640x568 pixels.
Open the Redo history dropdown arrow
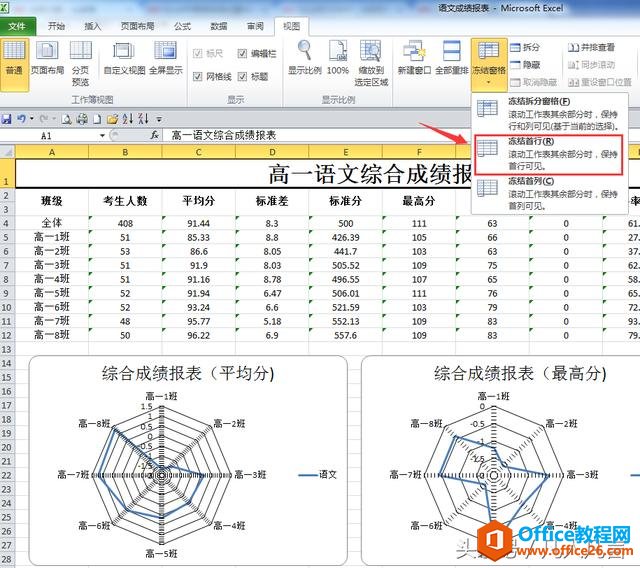pyautogui.click(x=53, y=119)
